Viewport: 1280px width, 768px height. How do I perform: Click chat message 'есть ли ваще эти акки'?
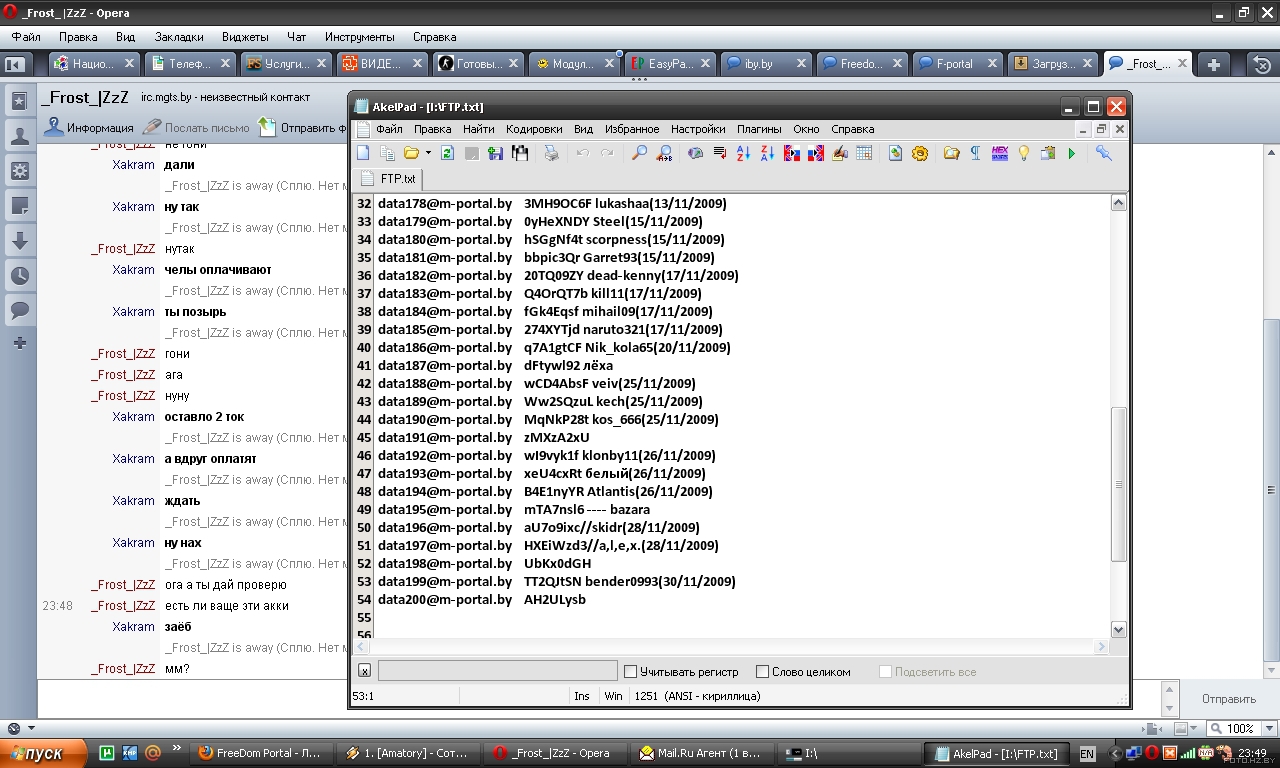(x=227, y=606)
